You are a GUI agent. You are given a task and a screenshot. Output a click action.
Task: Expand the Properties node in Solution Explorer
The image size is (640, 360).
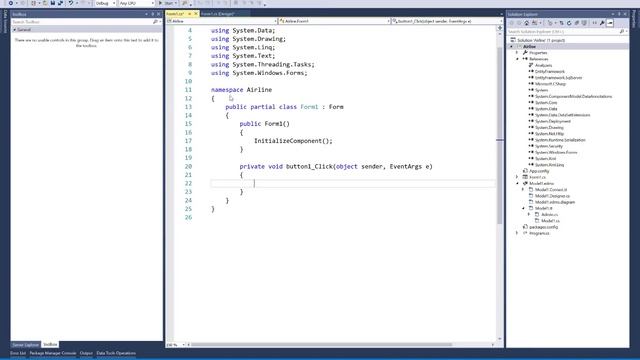coord(517,53)
